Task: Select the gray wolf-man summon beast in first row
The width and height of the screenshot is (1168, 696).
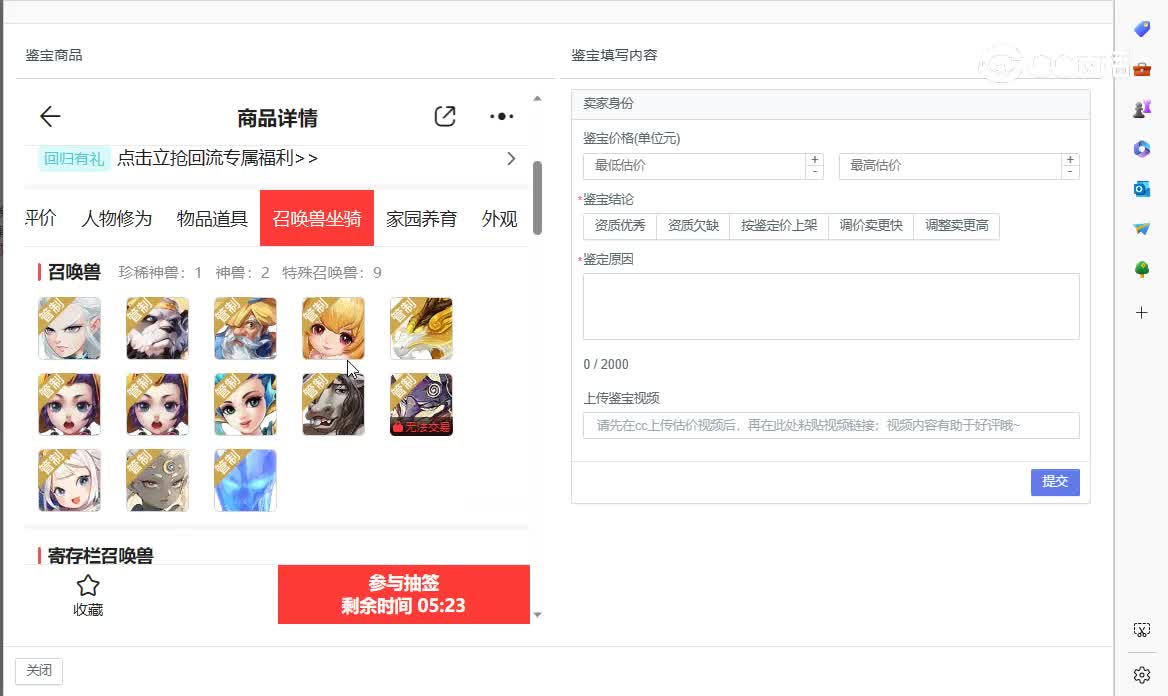Action: [157, 329]
